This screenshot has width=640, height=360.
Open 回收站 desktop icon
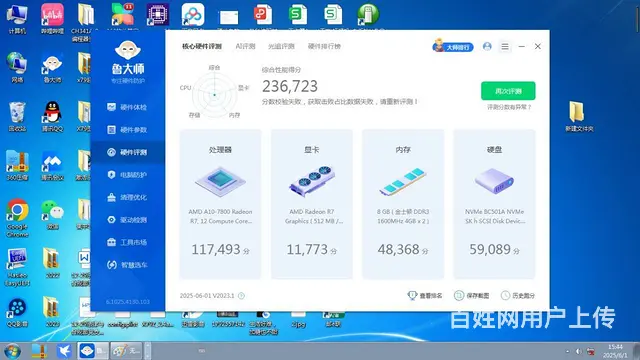(17, 116)
